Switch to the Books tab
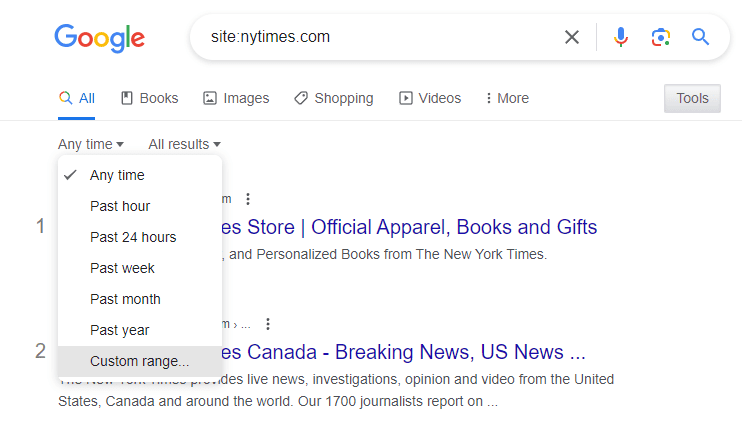 pyautogui.click(x=150, y=98)
